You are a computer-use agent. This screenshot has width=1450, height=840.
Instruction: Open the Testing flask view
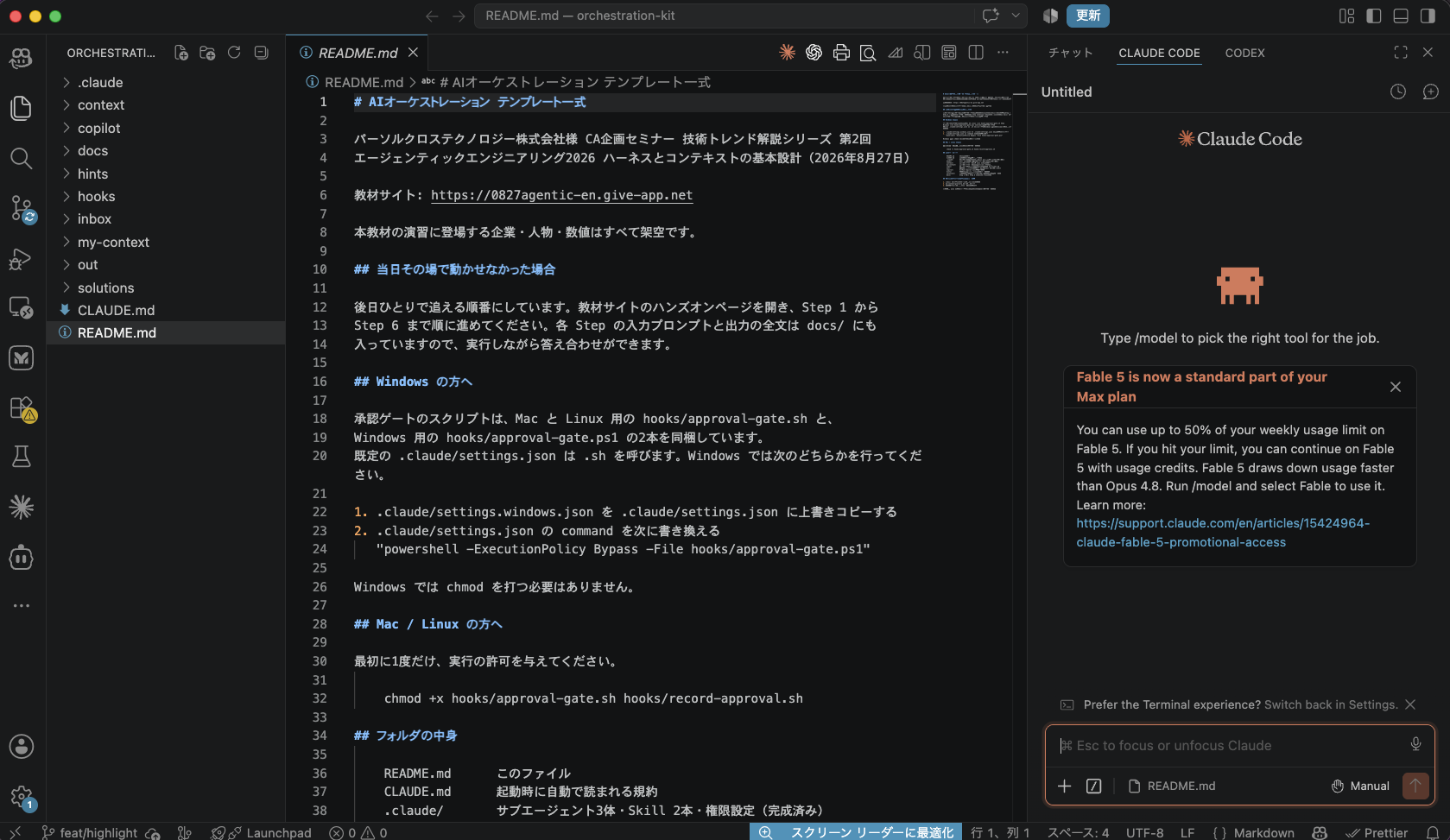click(21, 457)
